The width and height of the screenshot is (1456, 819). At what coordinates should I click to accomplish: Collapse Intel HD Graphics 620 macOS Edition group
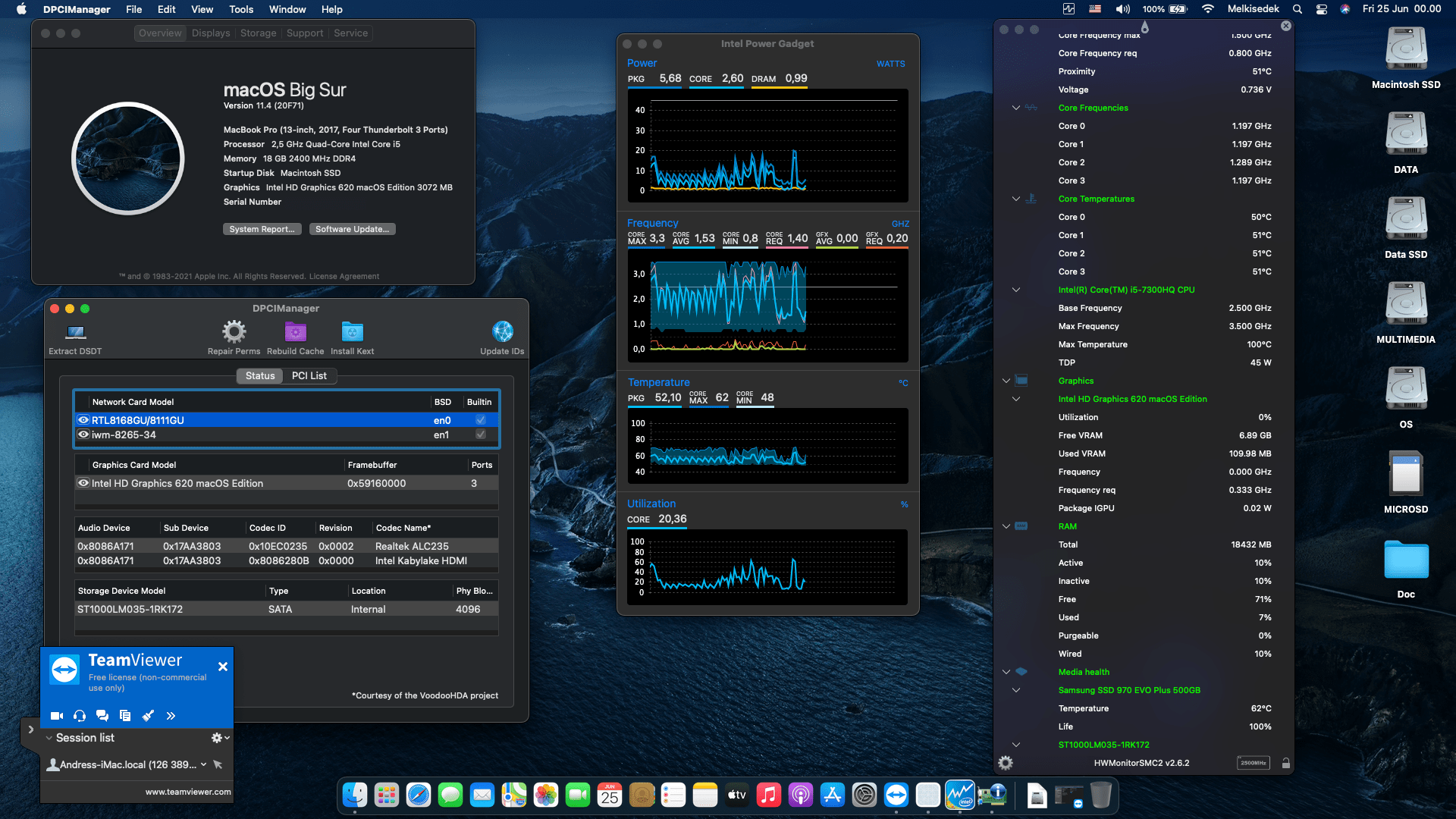click(1016, 399)
